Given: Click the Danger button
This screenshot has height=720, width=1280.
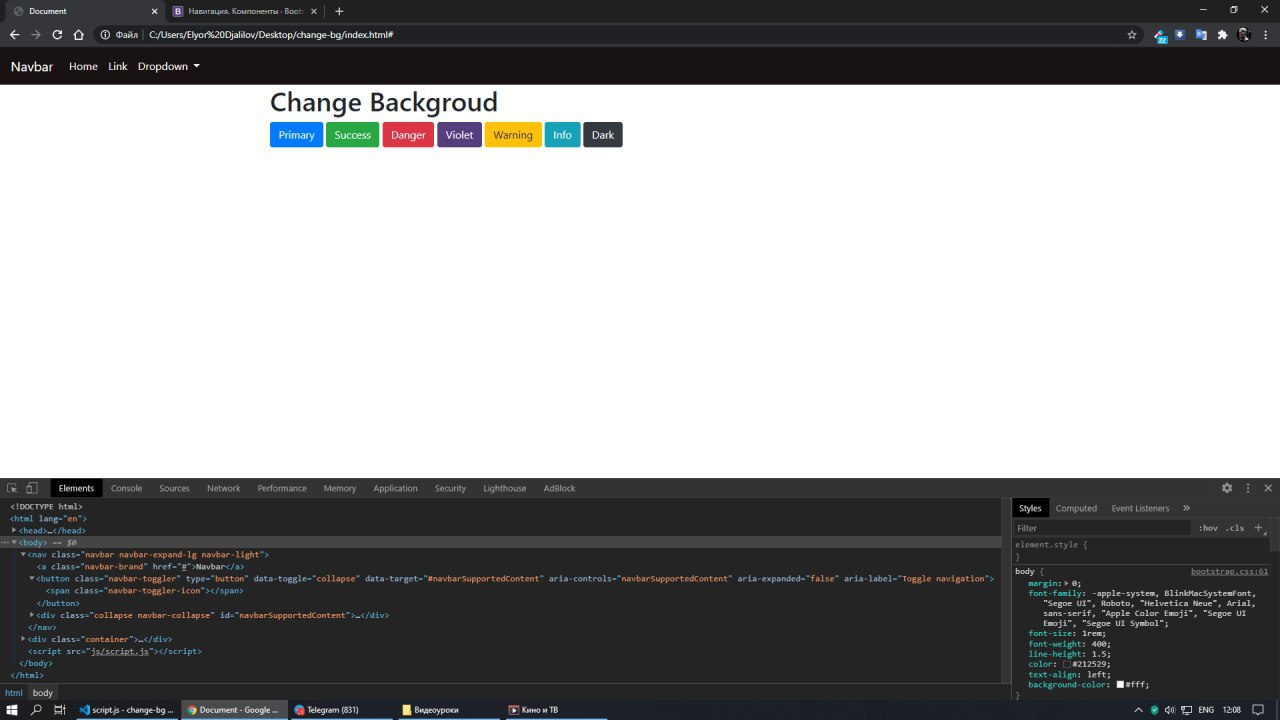Looking at the screenshot, I should point(408,135).
